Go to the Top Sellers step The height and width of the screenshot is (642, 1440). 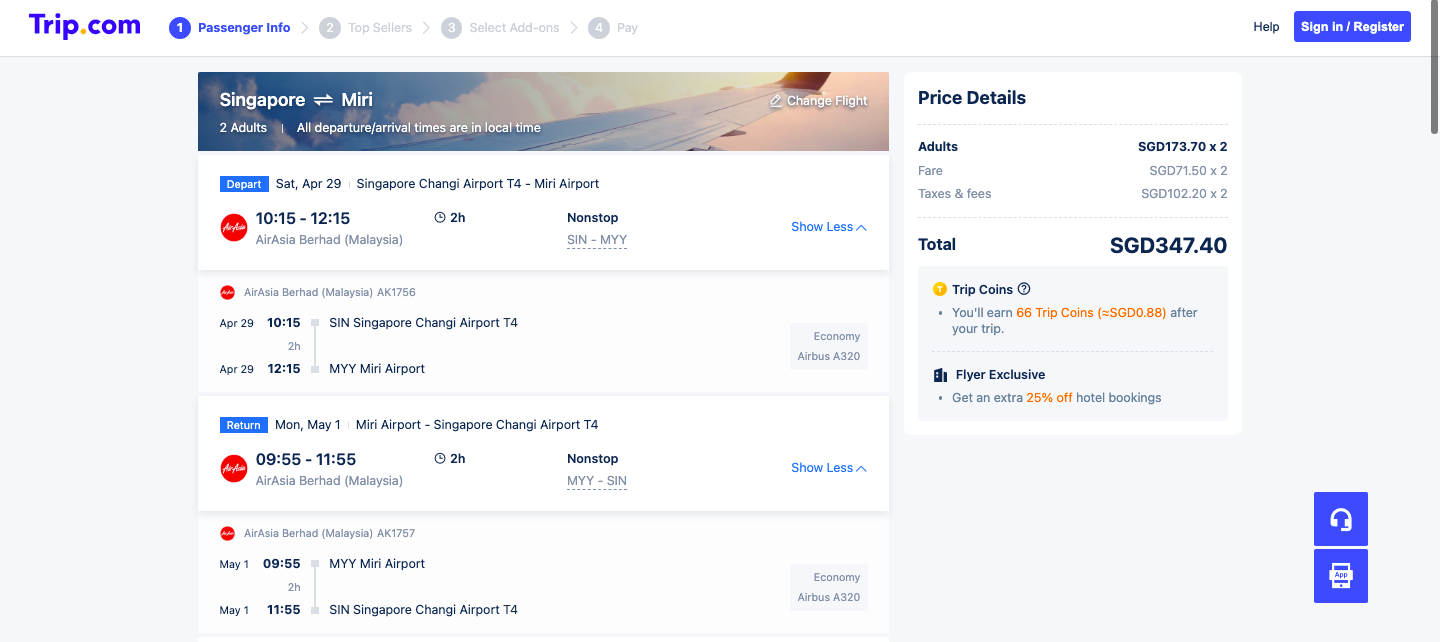pyautogui.click(x=366, y=28)
